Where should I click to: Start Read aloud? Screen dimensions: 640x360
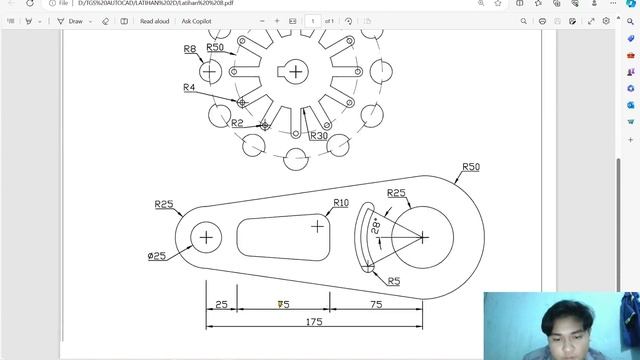click(154, 21)
